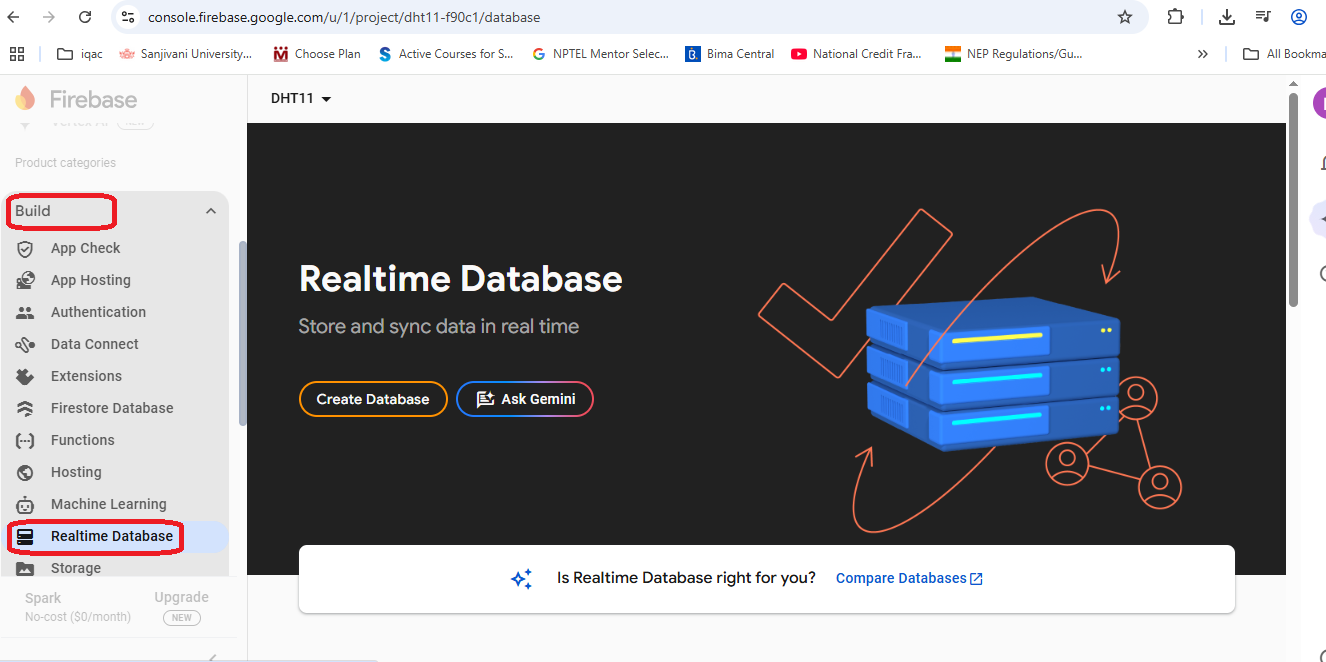Click Store and sync data text
Image resolution: width=1326 pixels, height=662 pixels.
[439, 326]
